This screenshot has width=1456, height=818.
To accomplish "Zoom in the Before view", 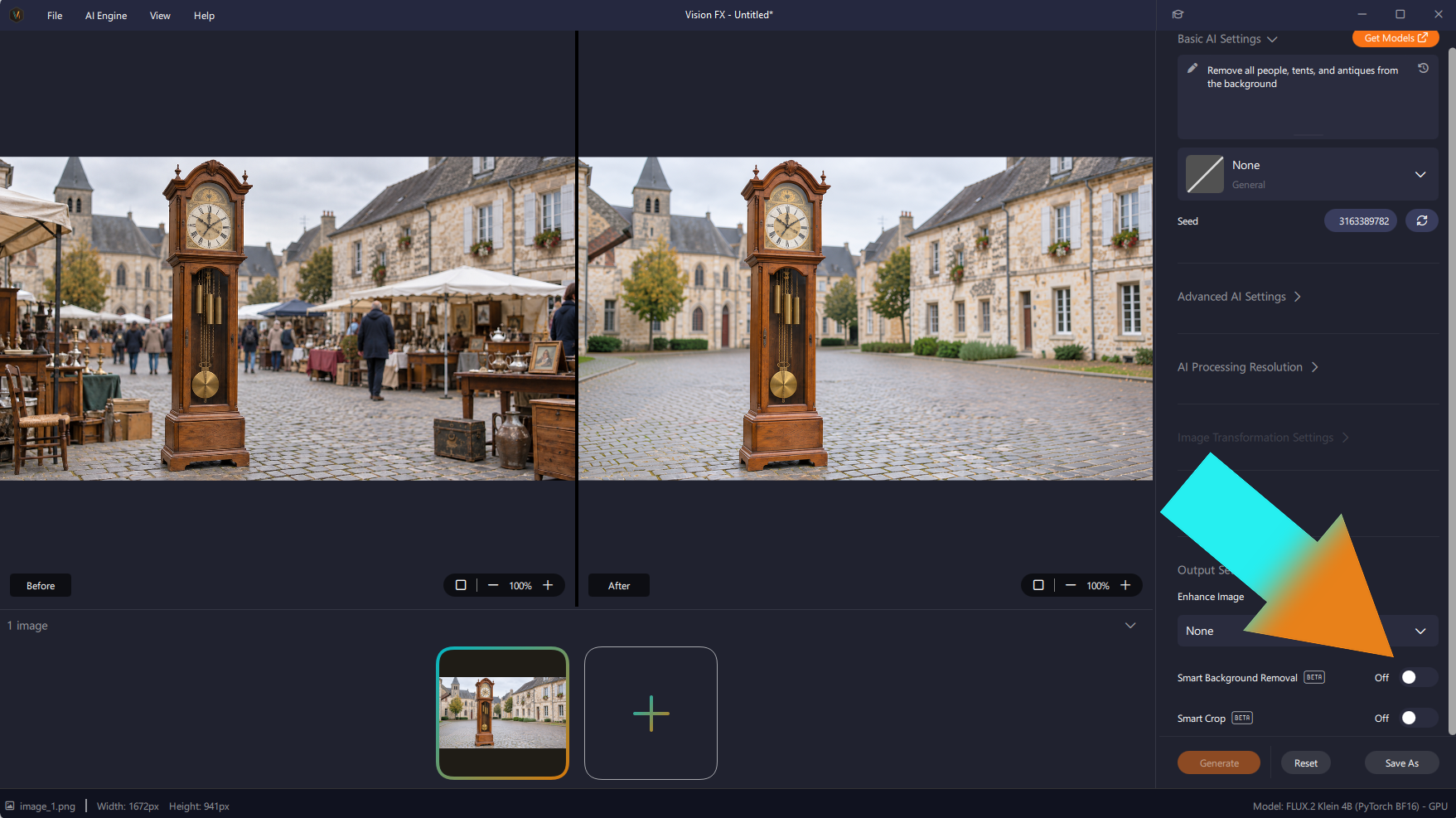I will coord(548,585).
